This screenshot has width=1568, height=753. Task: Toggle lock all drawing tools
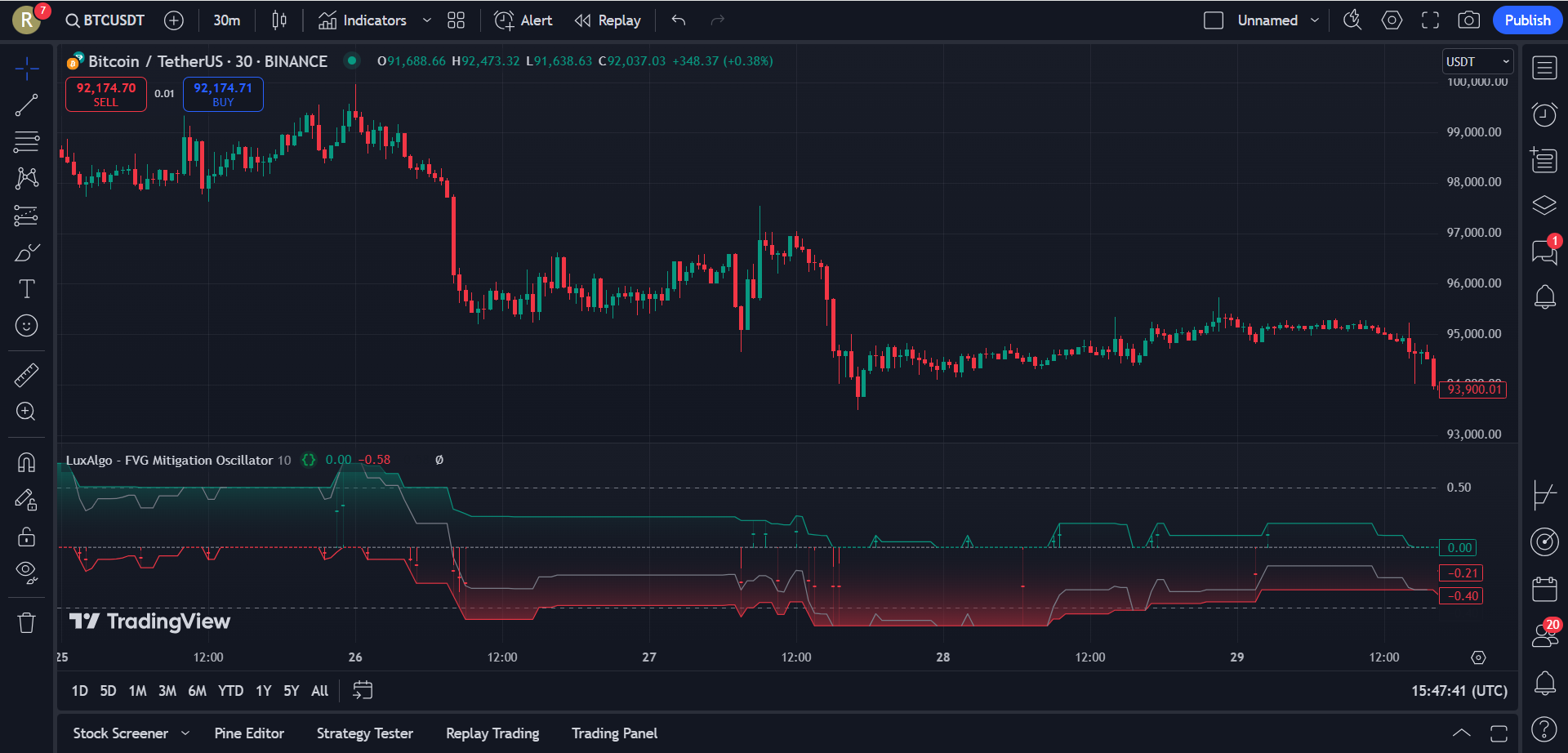pyautogui.click(x=26, y=536)
